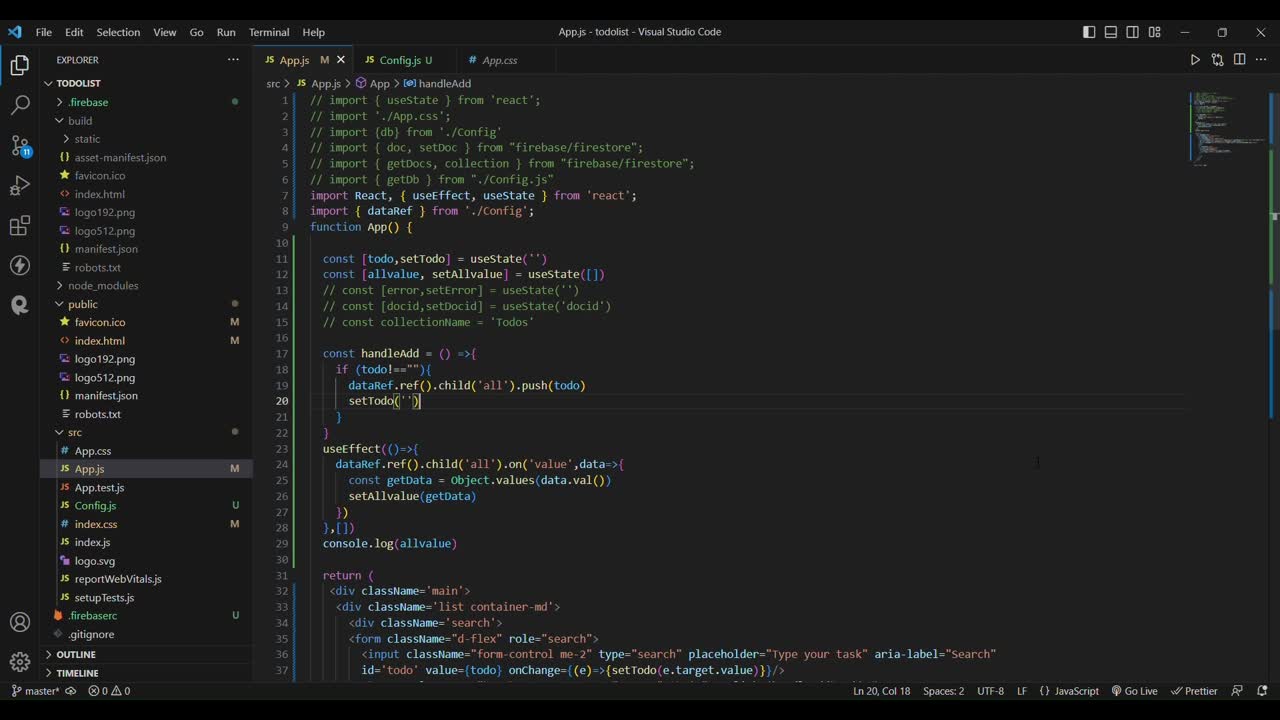The height and width of the screenshot is (720, 1280).
Task: Click the src breadcrumb segment
Action: click(x=273, y=84)
